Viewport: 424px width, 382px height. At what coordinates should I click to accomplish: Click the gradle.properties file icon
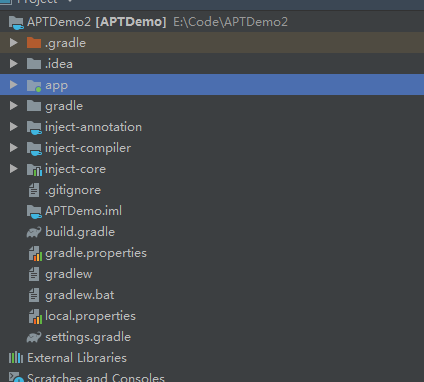click(x=35, y=253)
